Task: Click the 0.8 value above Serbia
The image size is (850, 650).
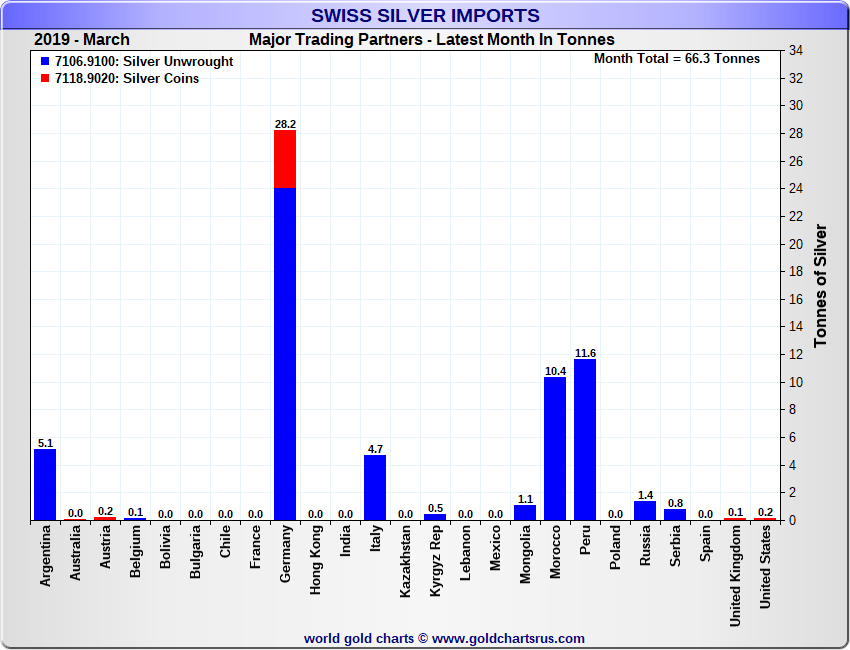Action: [675, 503]
